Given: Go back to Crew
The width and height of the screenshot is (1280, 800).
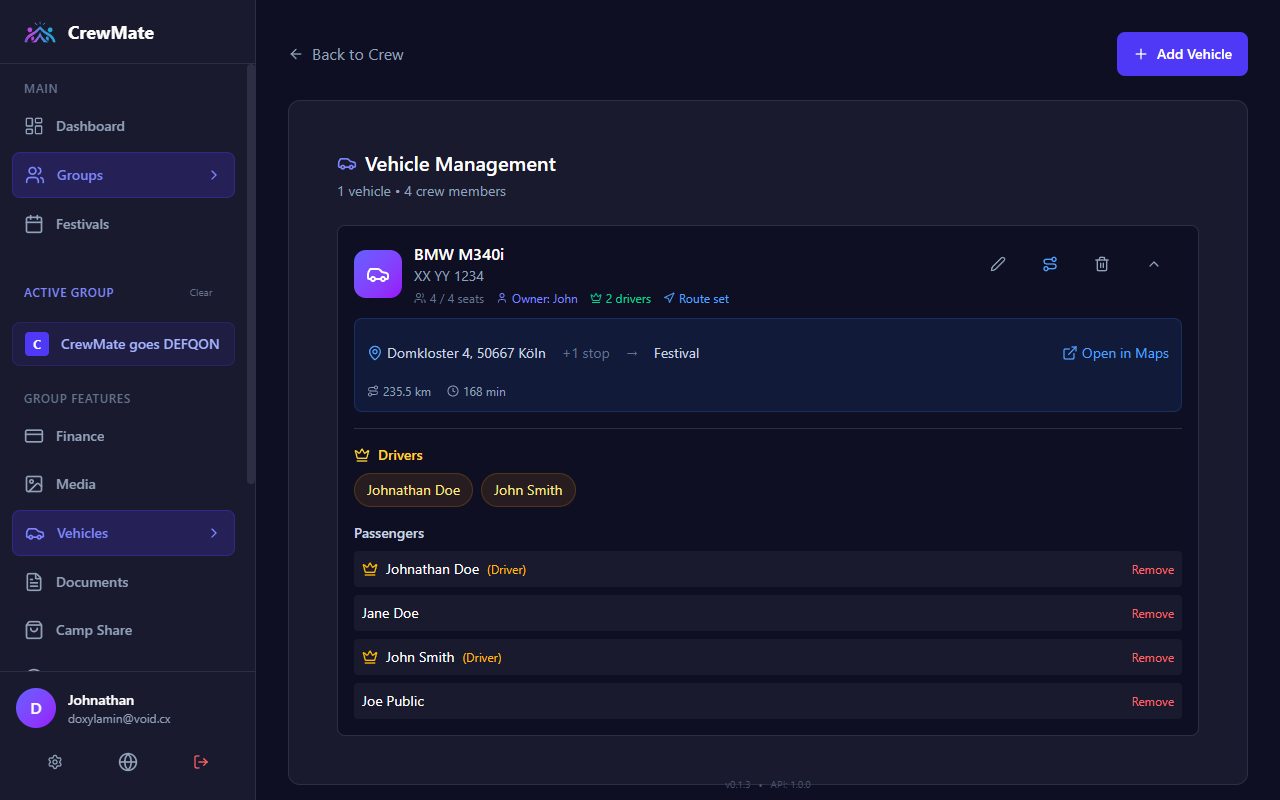Looking at the screenshot, I should [x=346, y=54].
